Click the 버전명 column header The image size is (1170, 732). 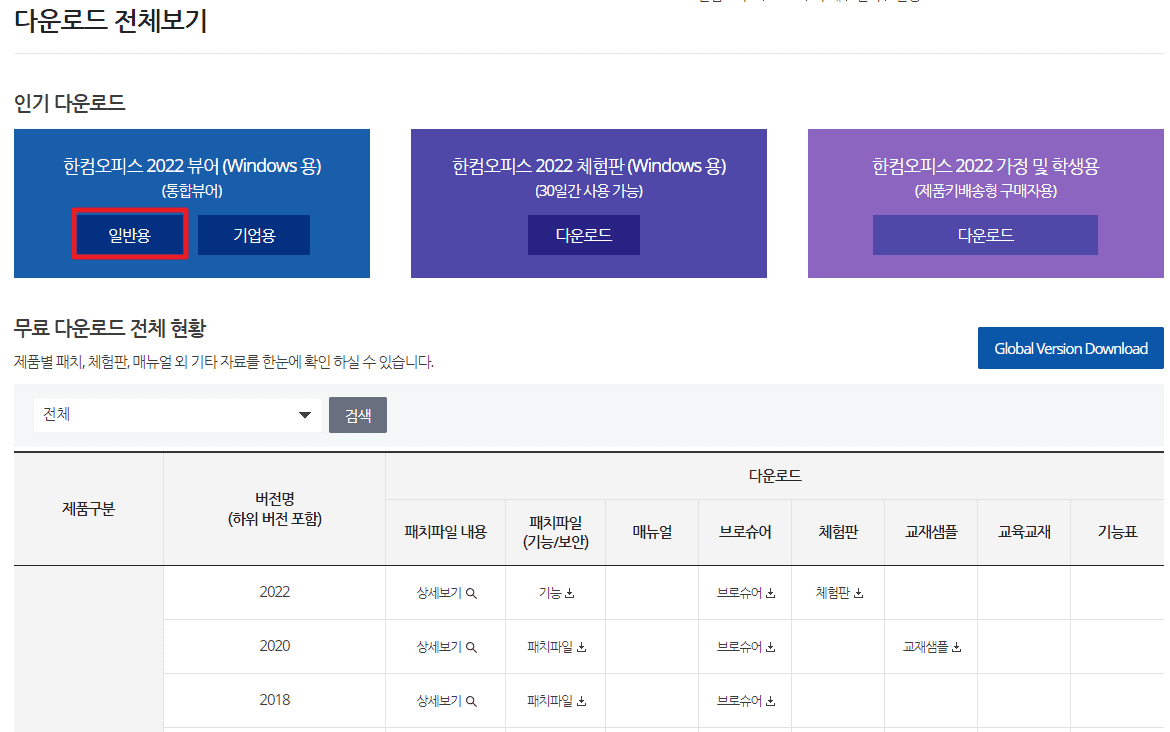pyautogui.click(x=275, y=508)
